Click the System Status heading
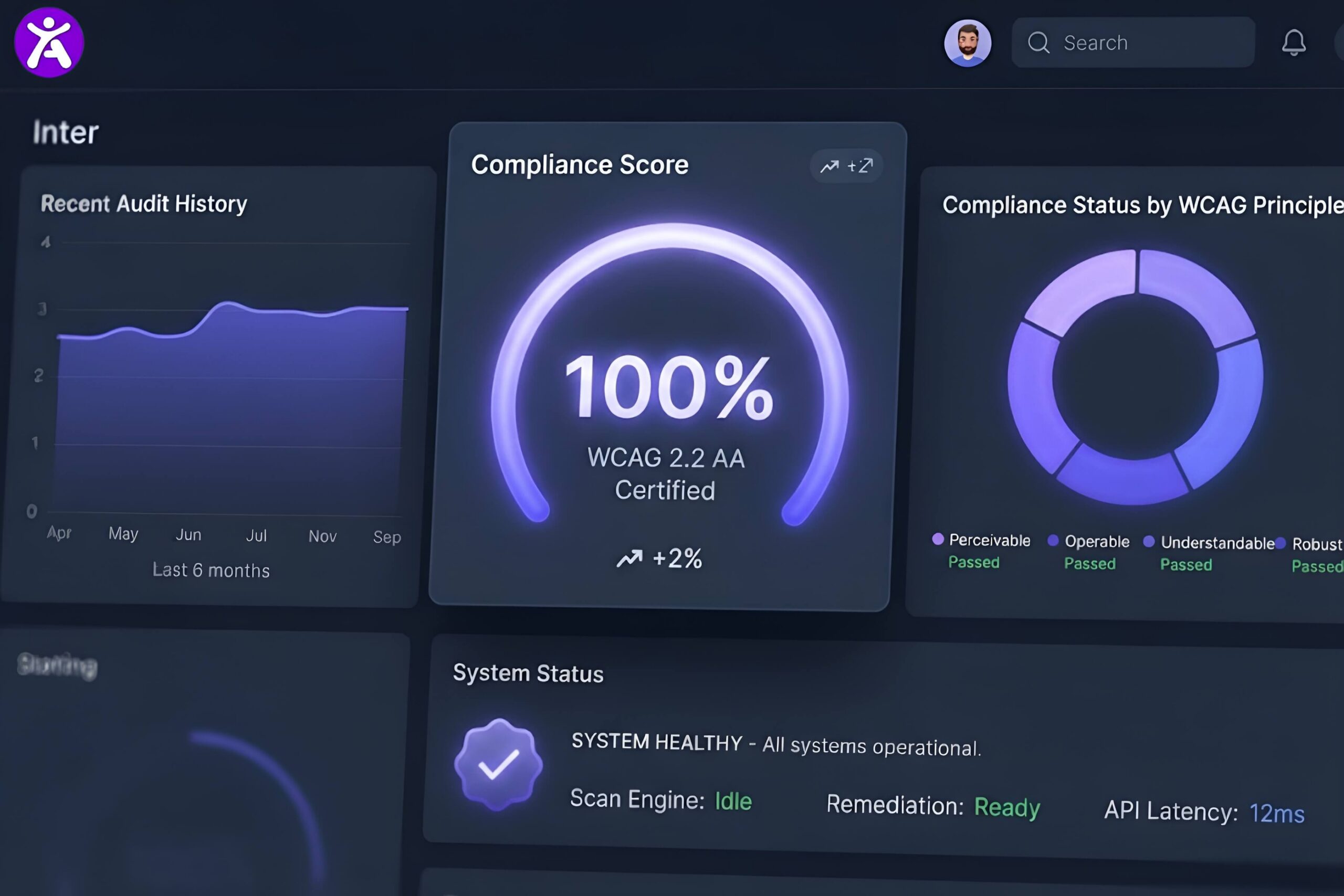 [x=528, y=673]
